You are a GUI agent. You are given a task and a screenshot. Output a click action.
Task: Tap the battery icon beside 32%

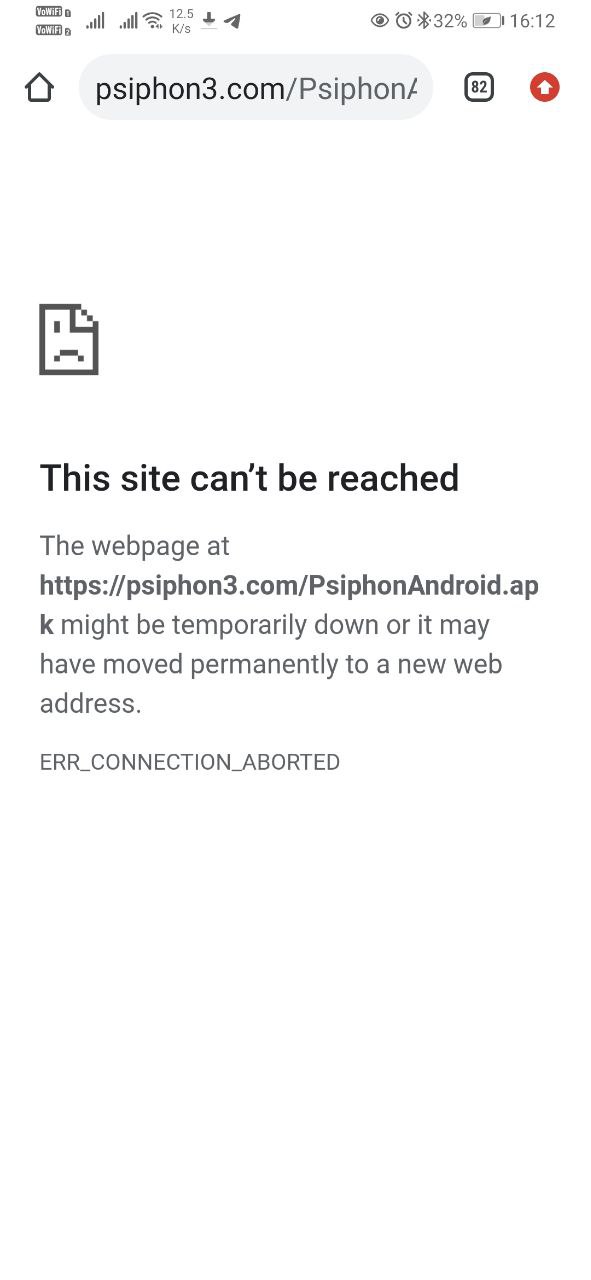click(x=488, y=20)
